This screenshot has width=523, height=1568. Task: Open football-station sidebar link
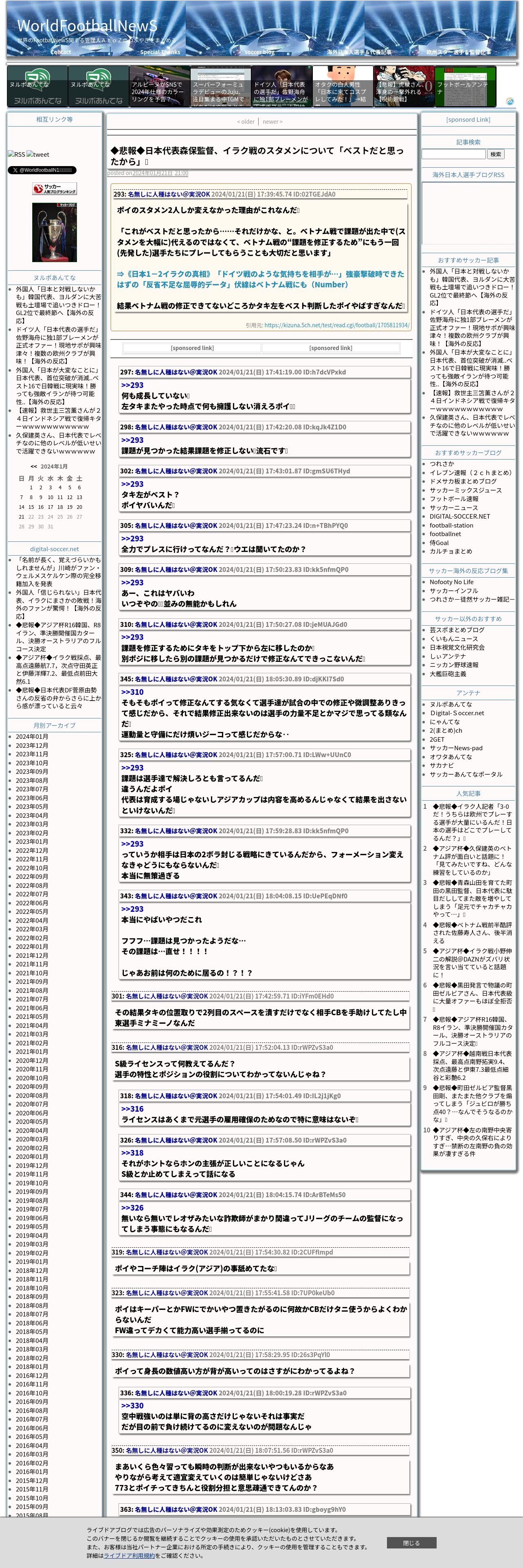click(x=451, y=525)
